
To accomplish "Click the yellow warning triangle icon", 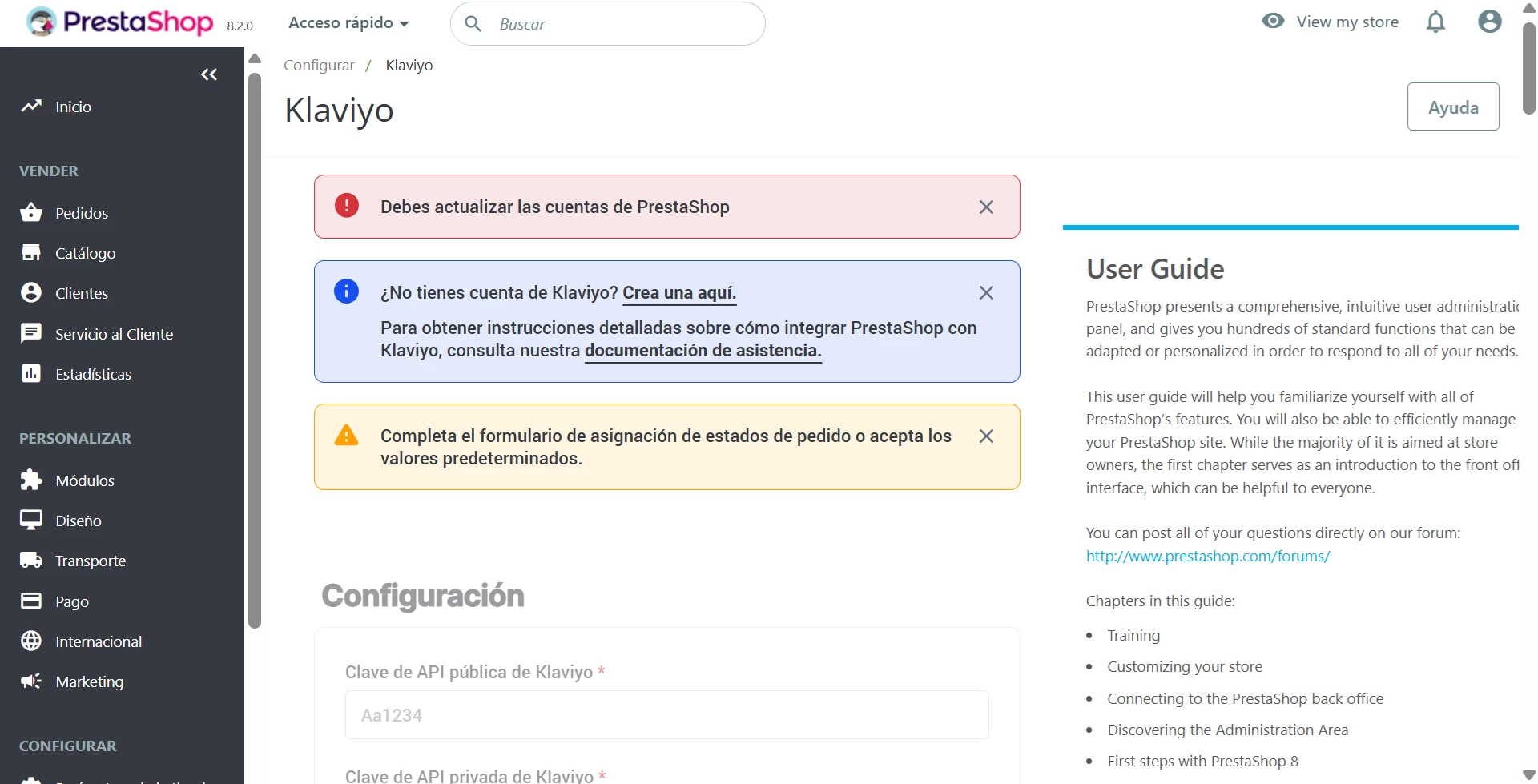I will coord(346,435).
